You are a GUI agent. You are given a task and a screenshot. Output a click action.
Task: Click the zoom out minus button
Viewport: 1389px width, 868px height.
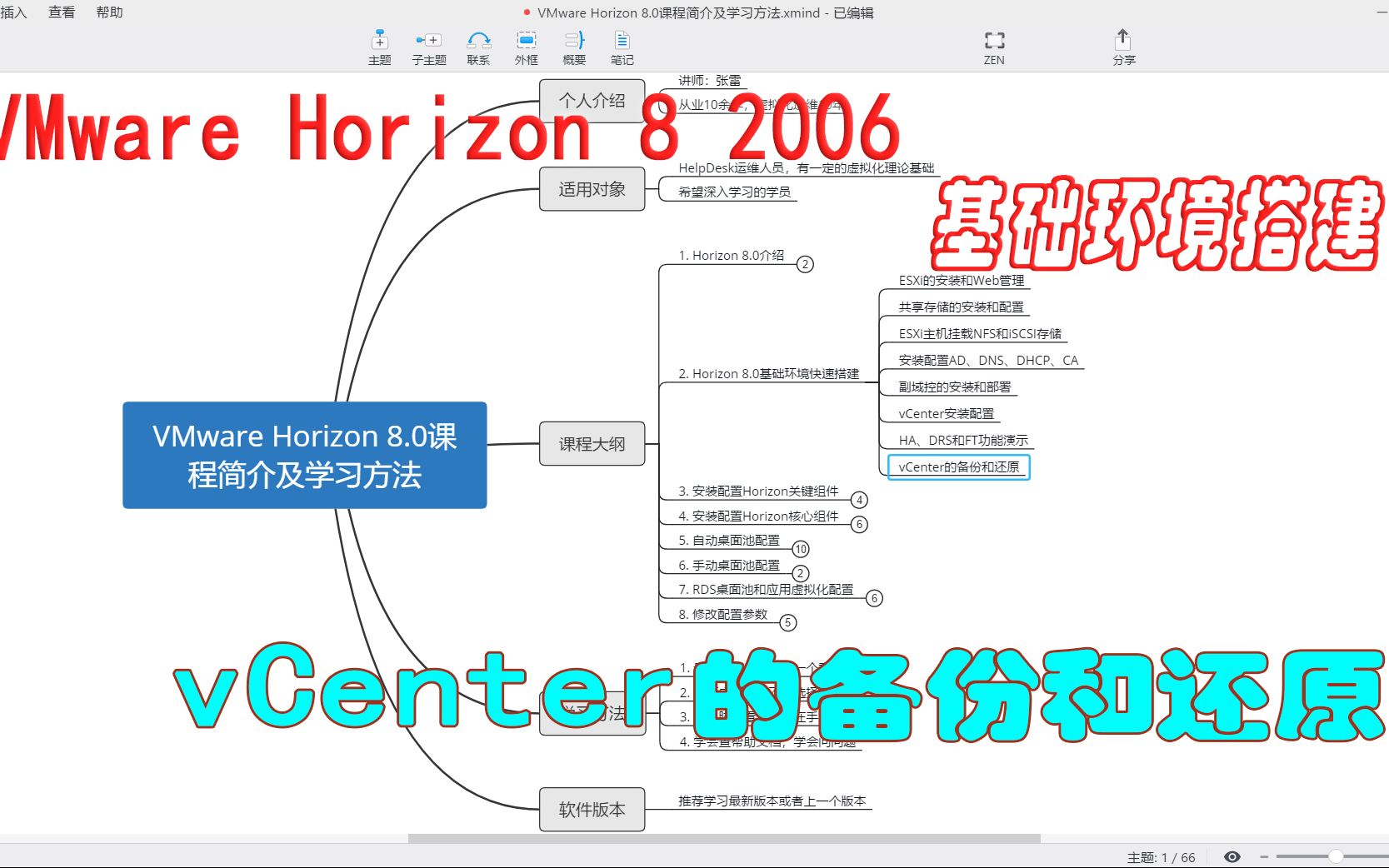coord(1264,856)
